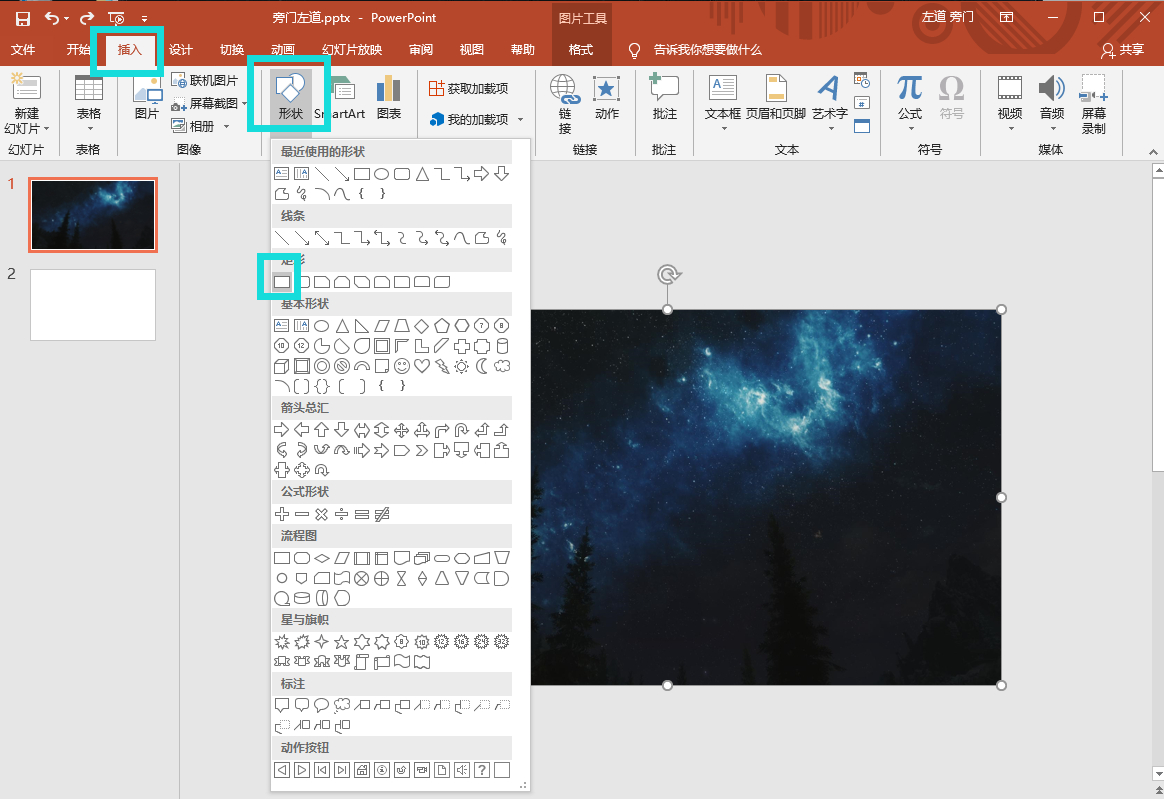Click the 告诉我你想要做什么 search box
Image resolution: width=1164 pixels, height=799 pixels.
(707, 50)
